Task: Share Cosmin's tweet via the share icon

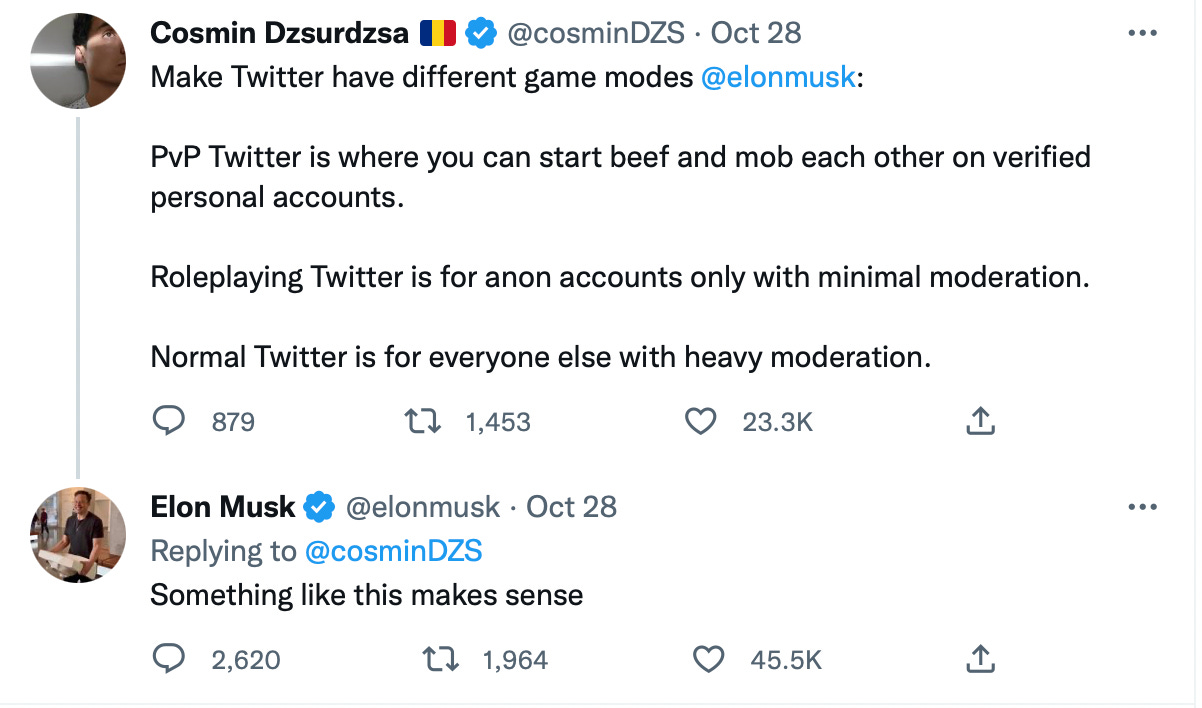Action: 981,422
